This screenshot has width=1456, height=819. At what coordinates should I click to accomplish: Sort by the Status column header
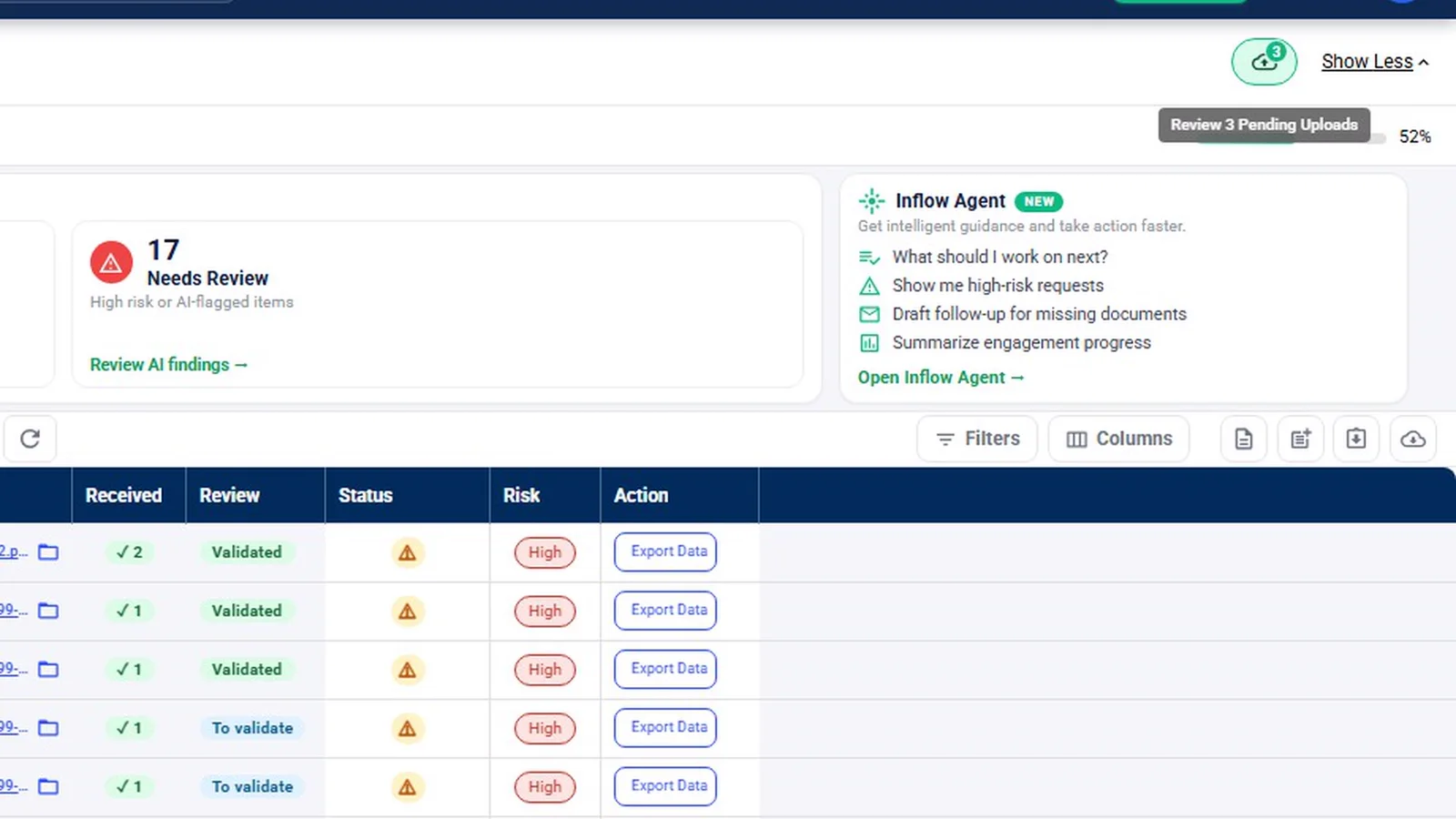tap(366, 496)
